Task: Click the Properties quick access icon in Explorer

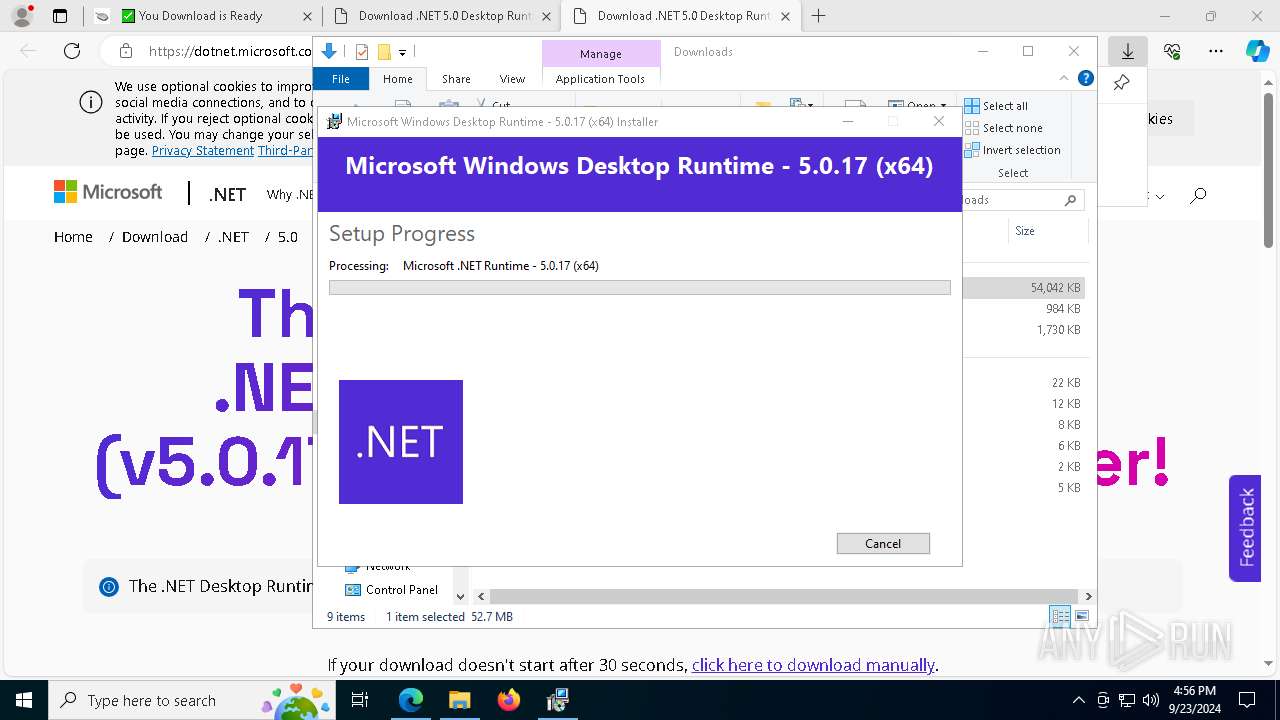Action: (x=362, y=52)
